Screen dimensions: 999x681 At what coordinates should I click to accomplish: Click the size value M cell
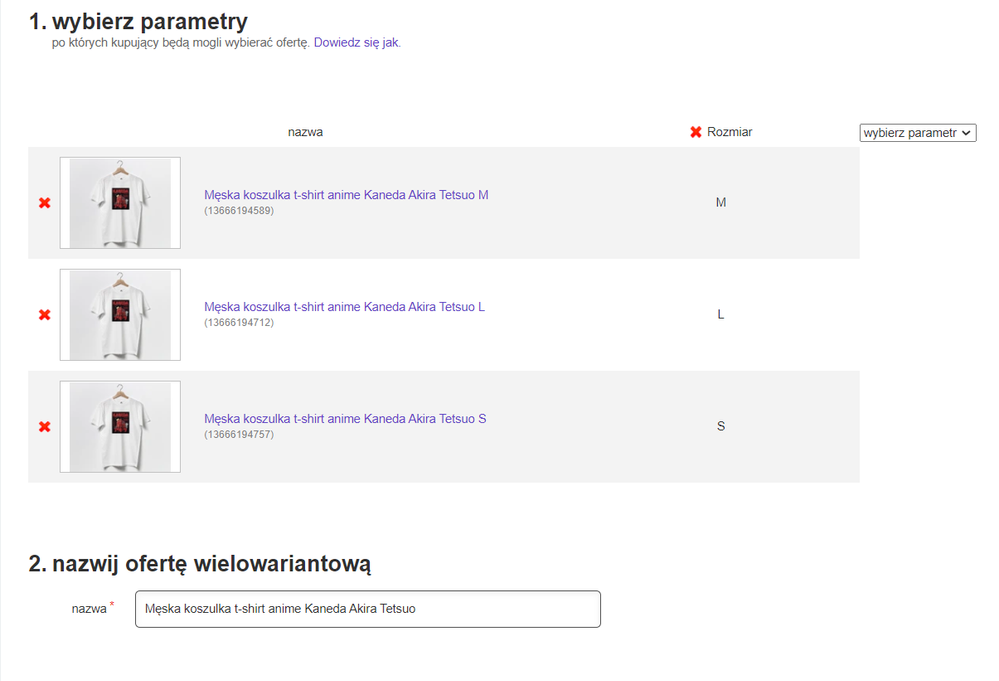coord(721,203)
